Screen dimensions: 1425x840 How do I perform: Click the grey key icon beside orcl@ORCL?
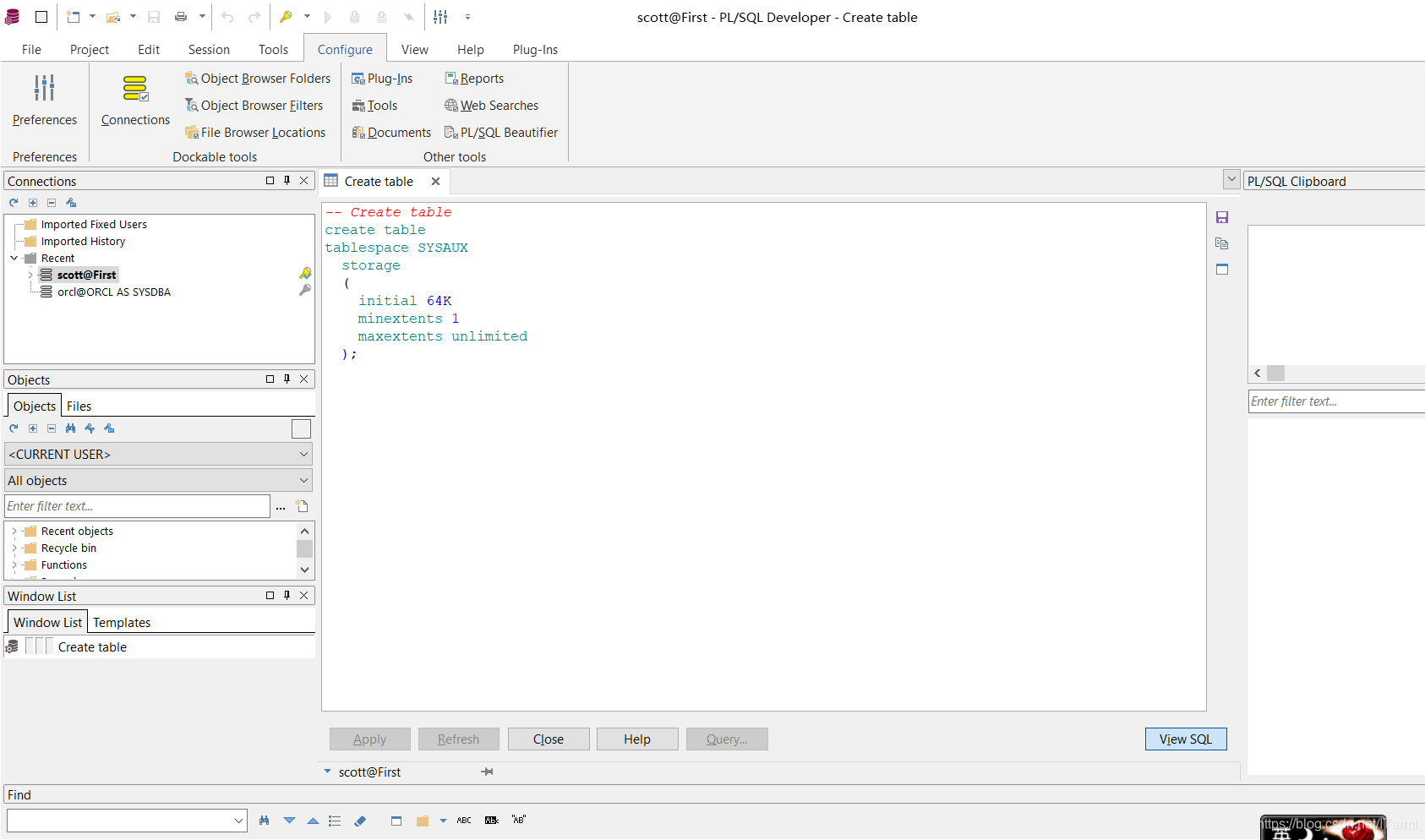(x=305, y=291)
